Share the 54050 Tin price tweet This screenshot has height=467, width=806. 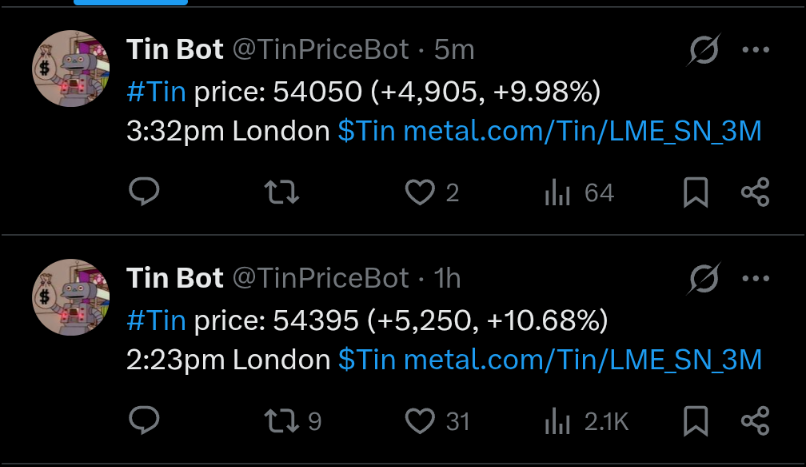pos(755,192)
